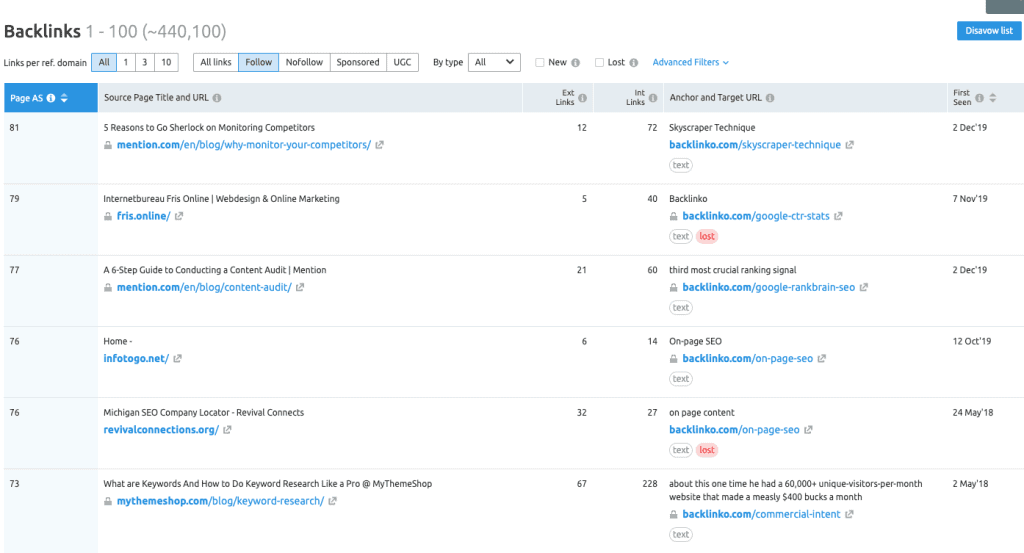Select the All links filter tab
The height and width of the screenshot is (553, 1024).
[x=216, y=62]
